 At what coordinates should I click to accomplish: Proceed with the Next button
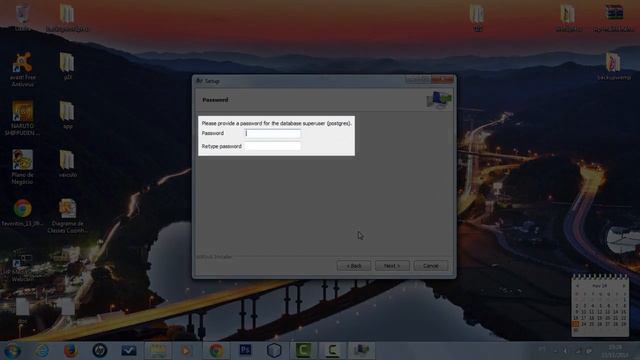pyautogui.click(x=392, y=266)
